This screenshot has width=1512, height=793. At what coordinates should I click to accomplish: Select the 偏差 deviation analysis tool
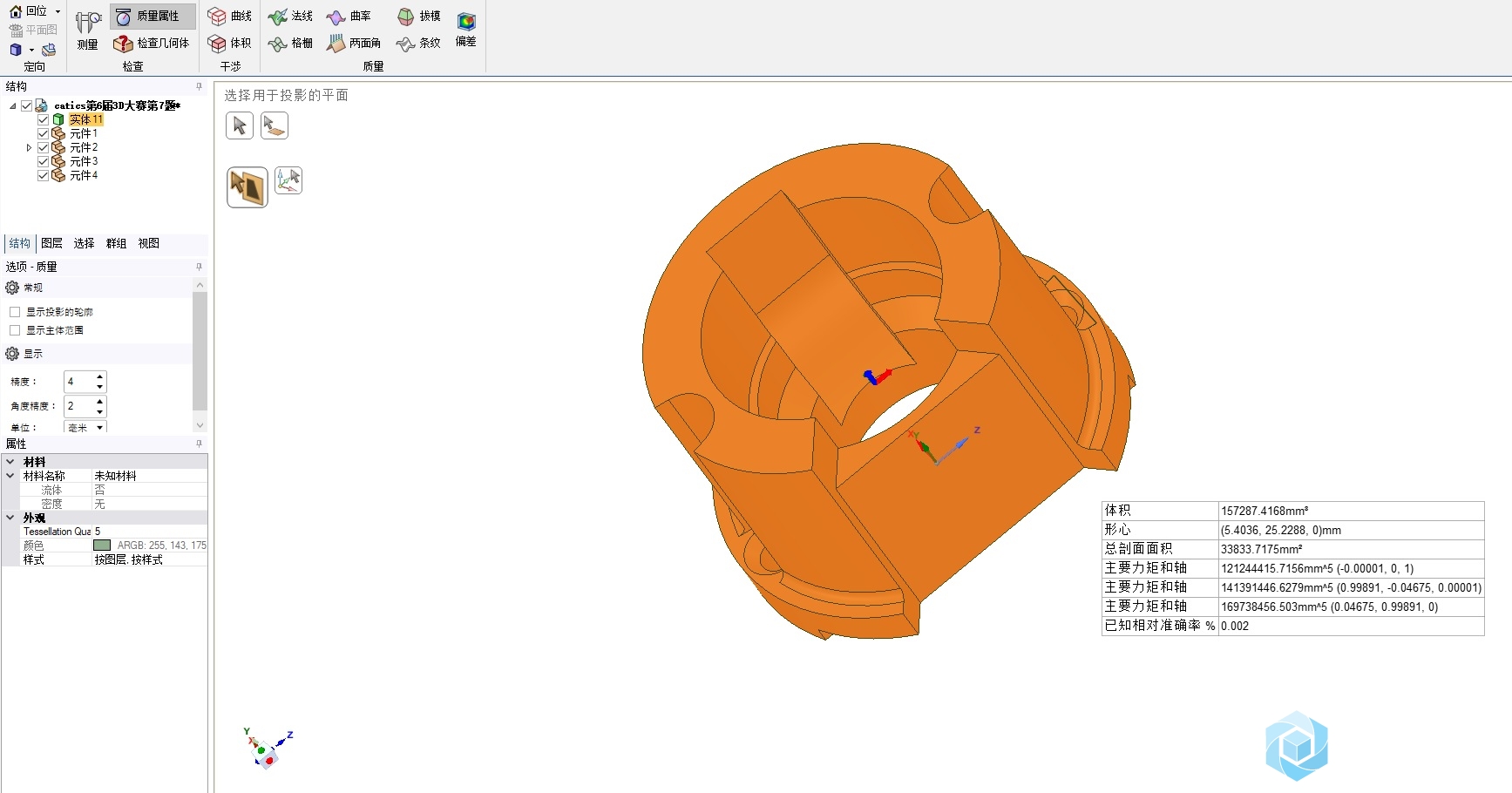click(466, 30)
